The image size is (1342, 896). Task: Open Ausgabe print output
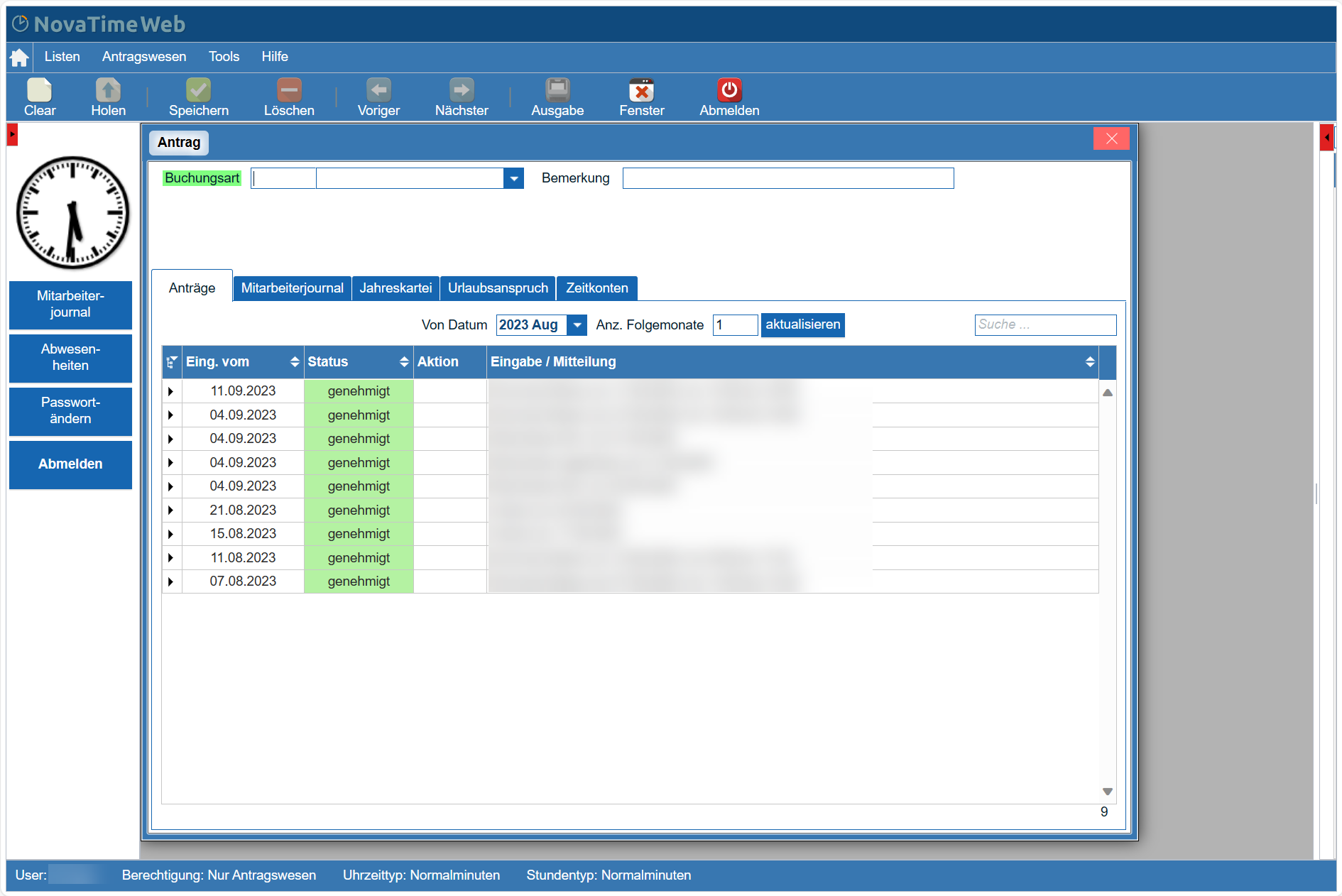[x=557, y=91]
